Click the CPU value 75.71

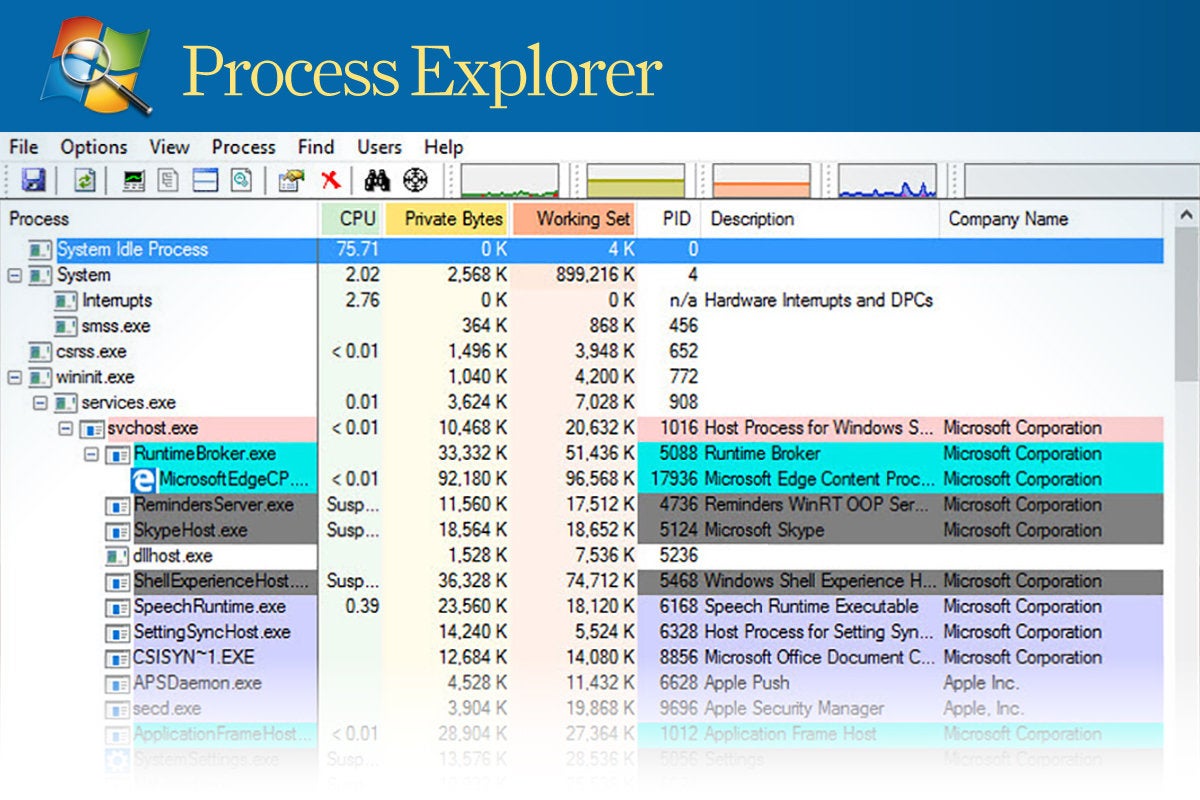tap(358, 249)
